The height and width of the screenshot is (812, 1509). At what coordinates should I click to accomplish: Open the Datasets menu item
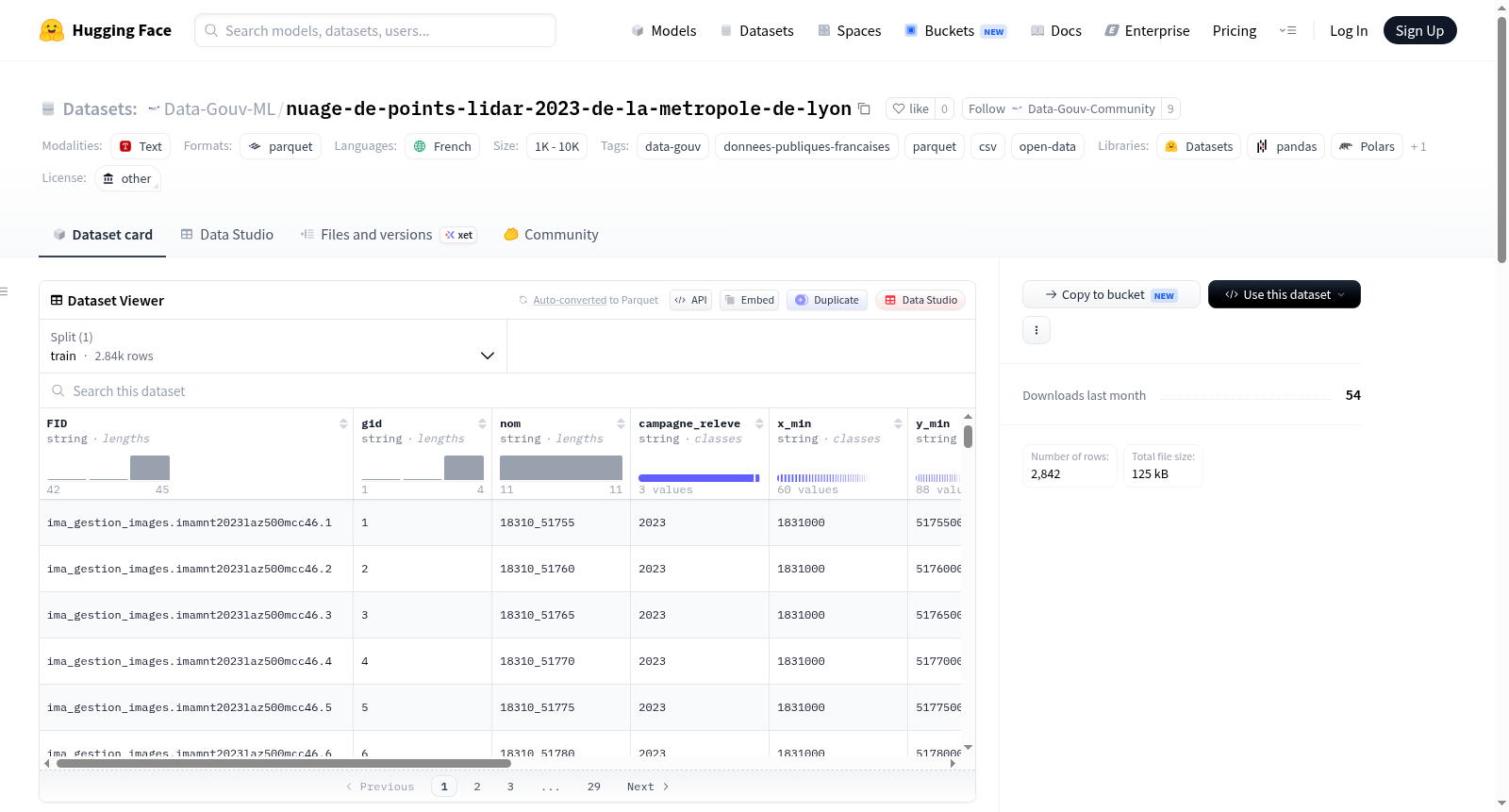pos(756,30)
